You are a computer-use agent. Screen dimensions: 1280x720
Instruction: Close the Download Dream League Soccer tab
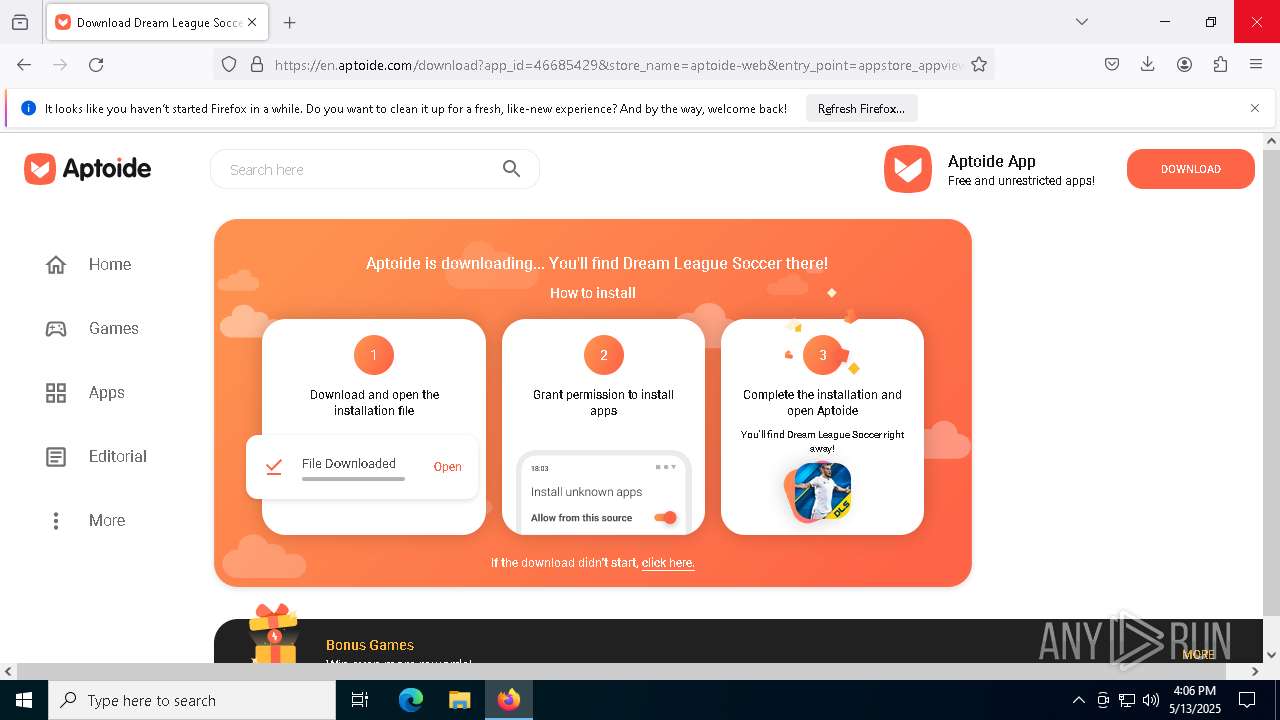(x=252, y=22)
